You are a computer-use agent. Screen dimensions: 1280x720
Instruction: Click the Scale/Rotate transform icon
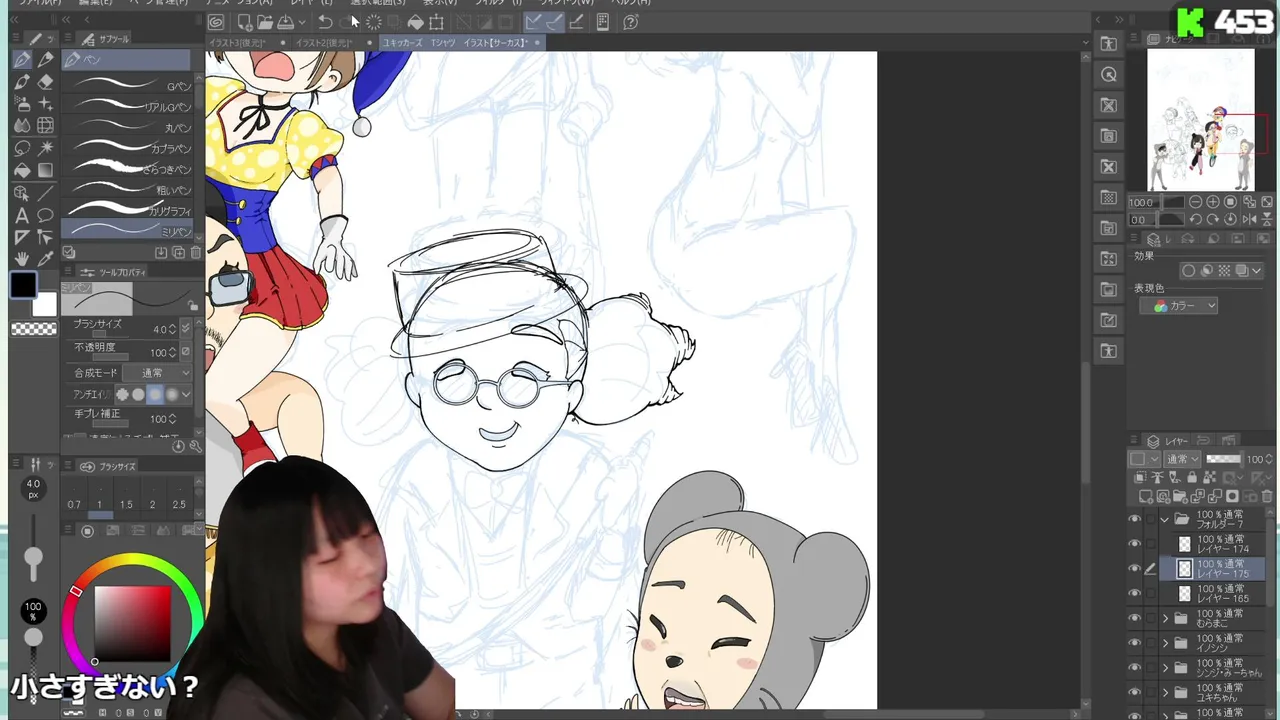[437, 22]
